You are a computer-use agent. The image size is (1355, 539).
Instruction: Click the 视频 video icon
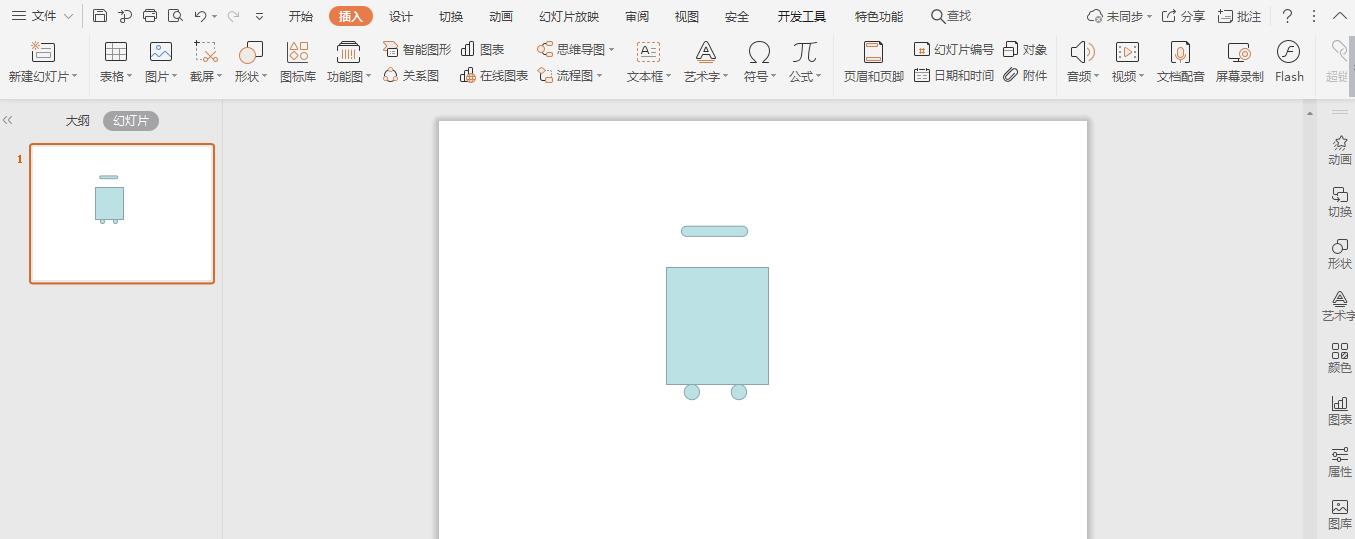click(x=1127, y=52)
